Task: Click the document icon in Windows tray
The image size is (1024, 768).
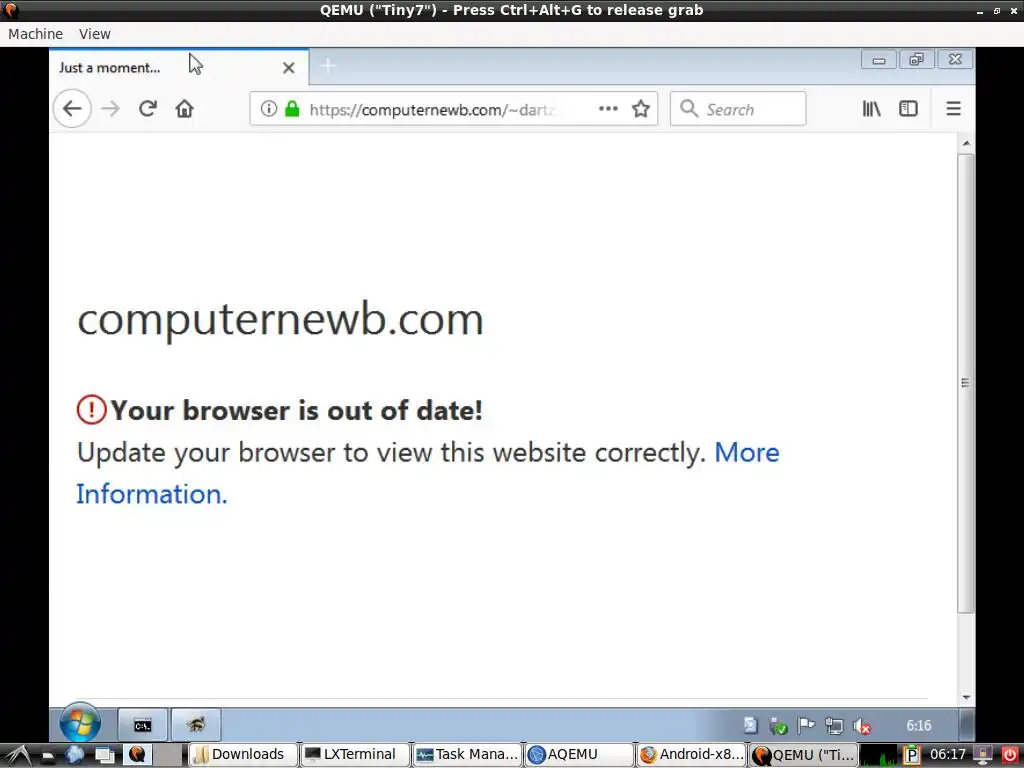Action: point(750,726)
